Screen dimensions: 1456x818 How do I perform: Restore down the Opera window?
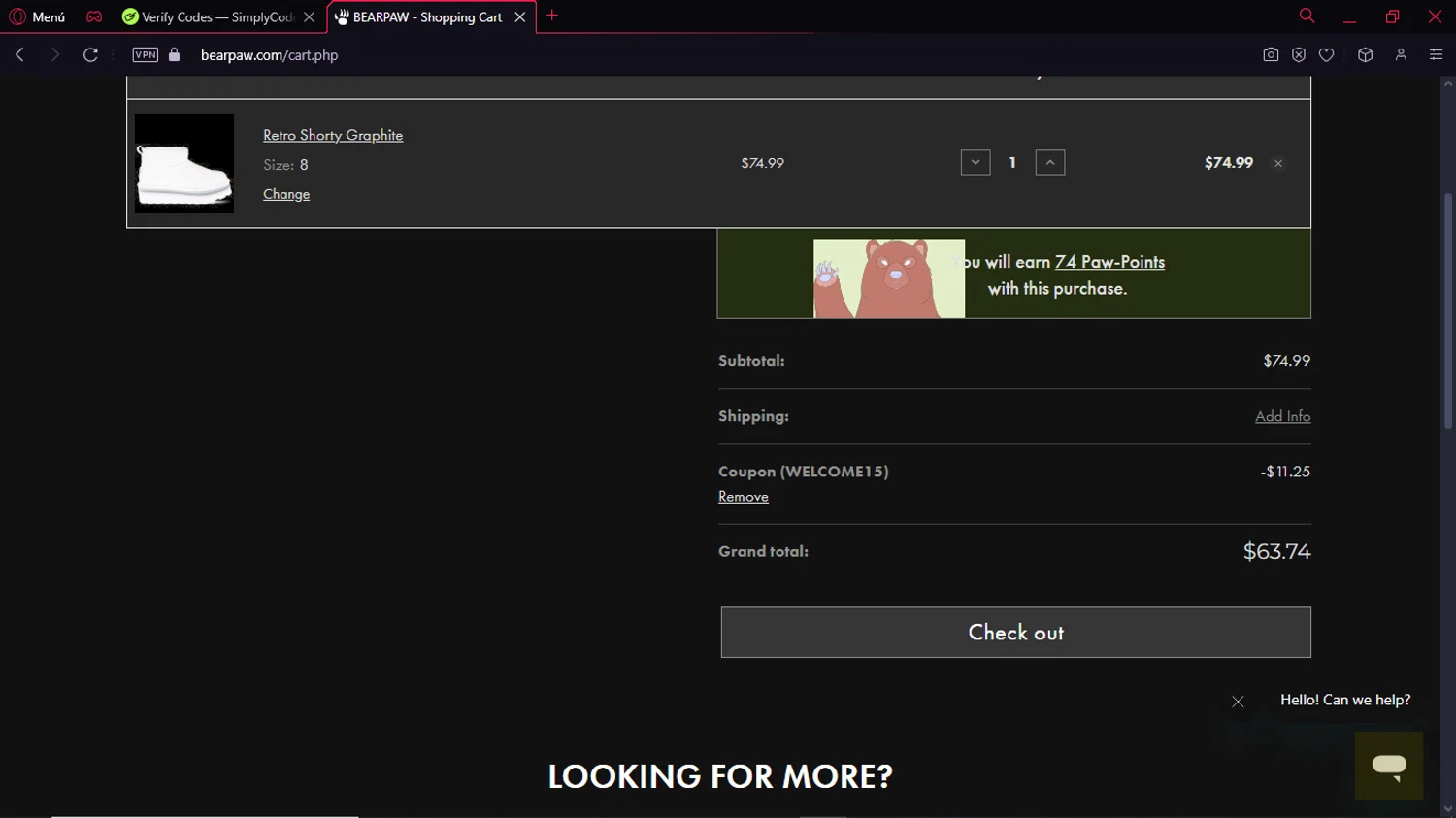pyautogui.click(x=1392, y=16)
